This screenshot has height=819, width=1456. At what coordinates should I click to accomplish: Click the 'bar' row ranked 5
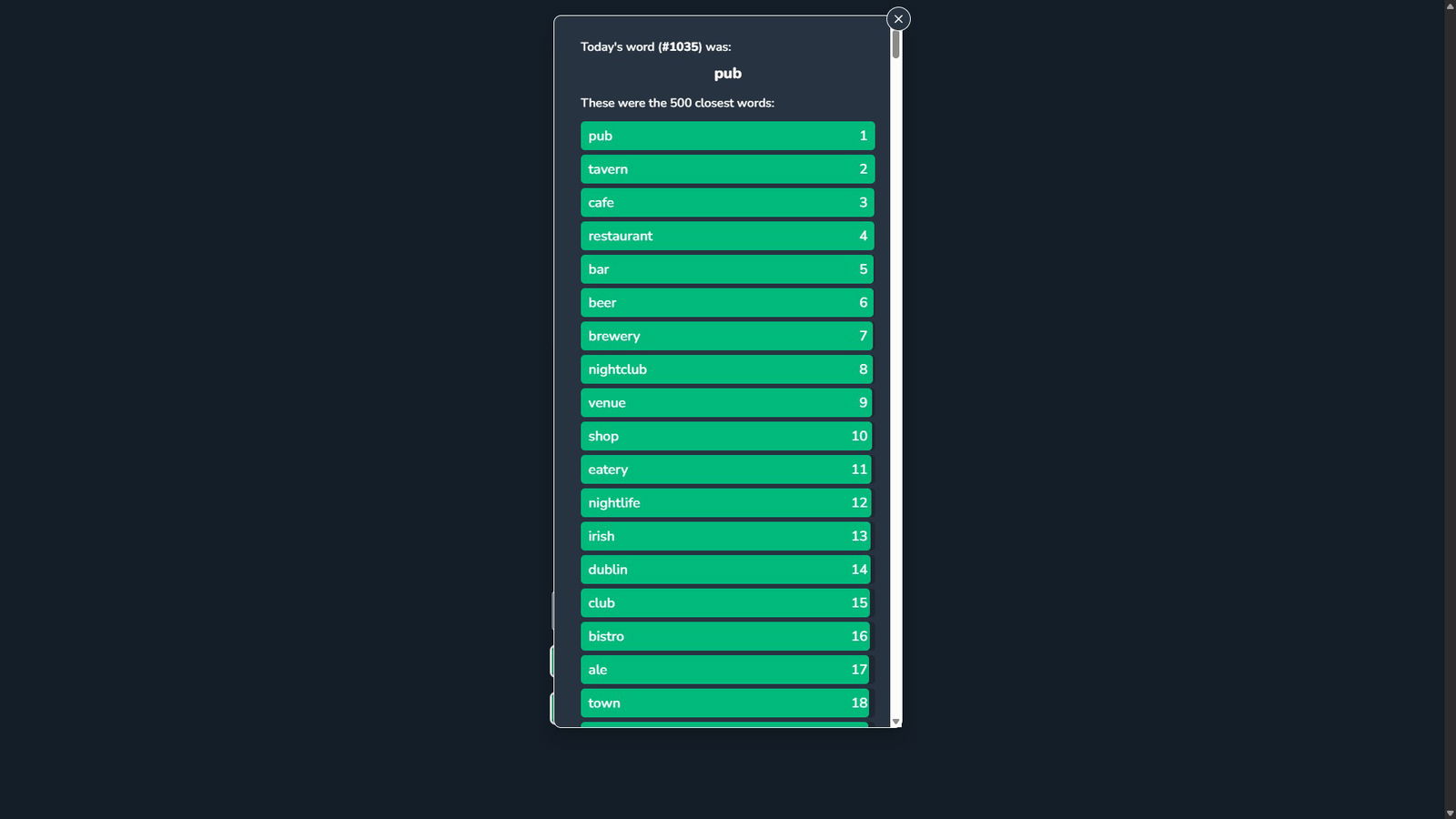coord(727,269)
